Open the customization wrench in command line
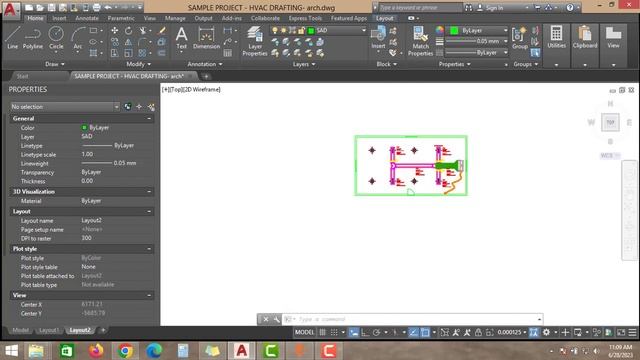This screenshot has height=360, width=640. 276,319
